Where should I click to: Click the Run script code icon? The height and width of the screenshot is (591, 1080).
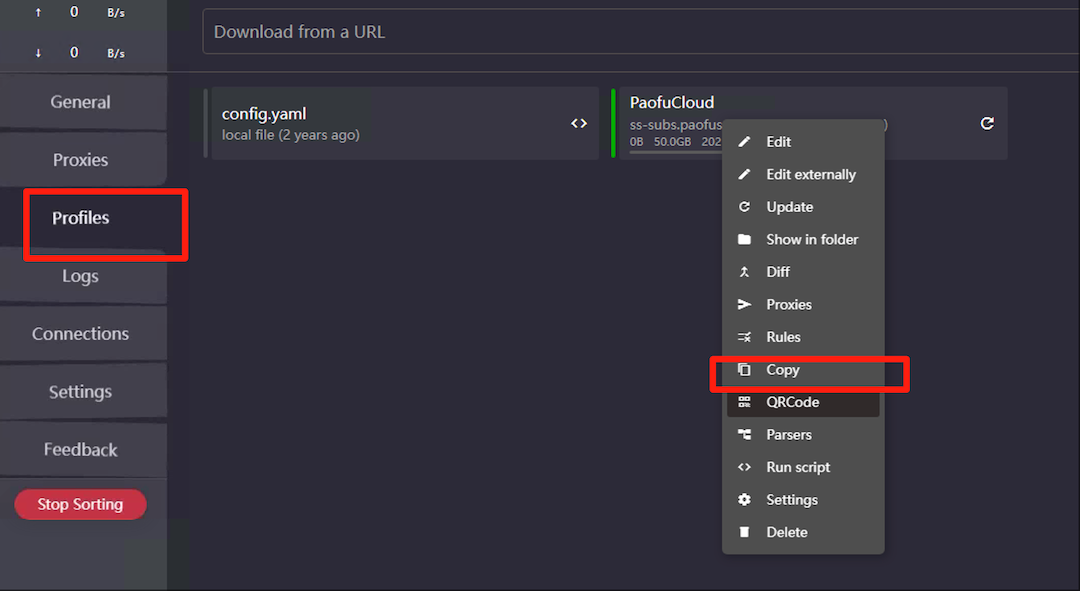744,467
